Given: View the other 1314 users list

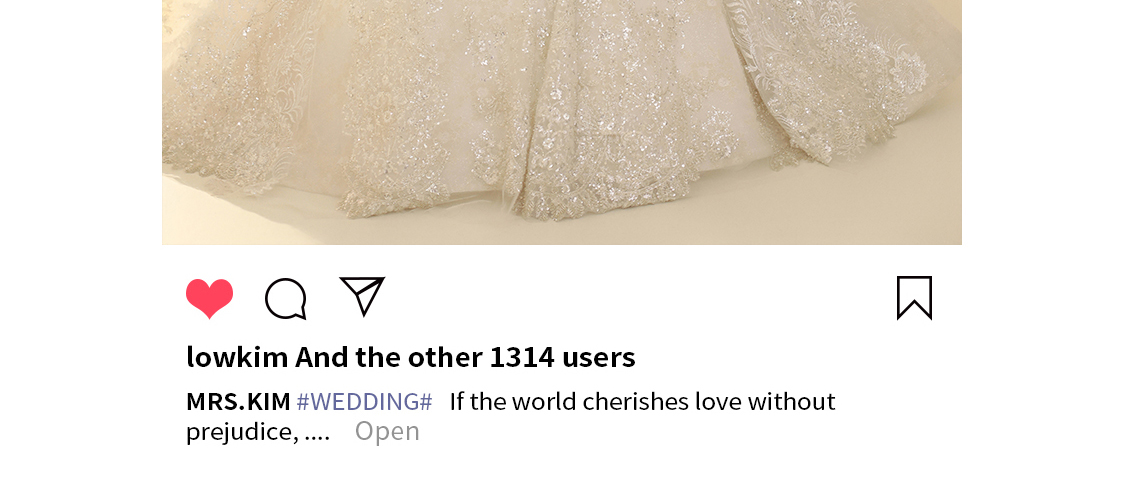Looking at the screenshot, I should (x=465, y=357).
